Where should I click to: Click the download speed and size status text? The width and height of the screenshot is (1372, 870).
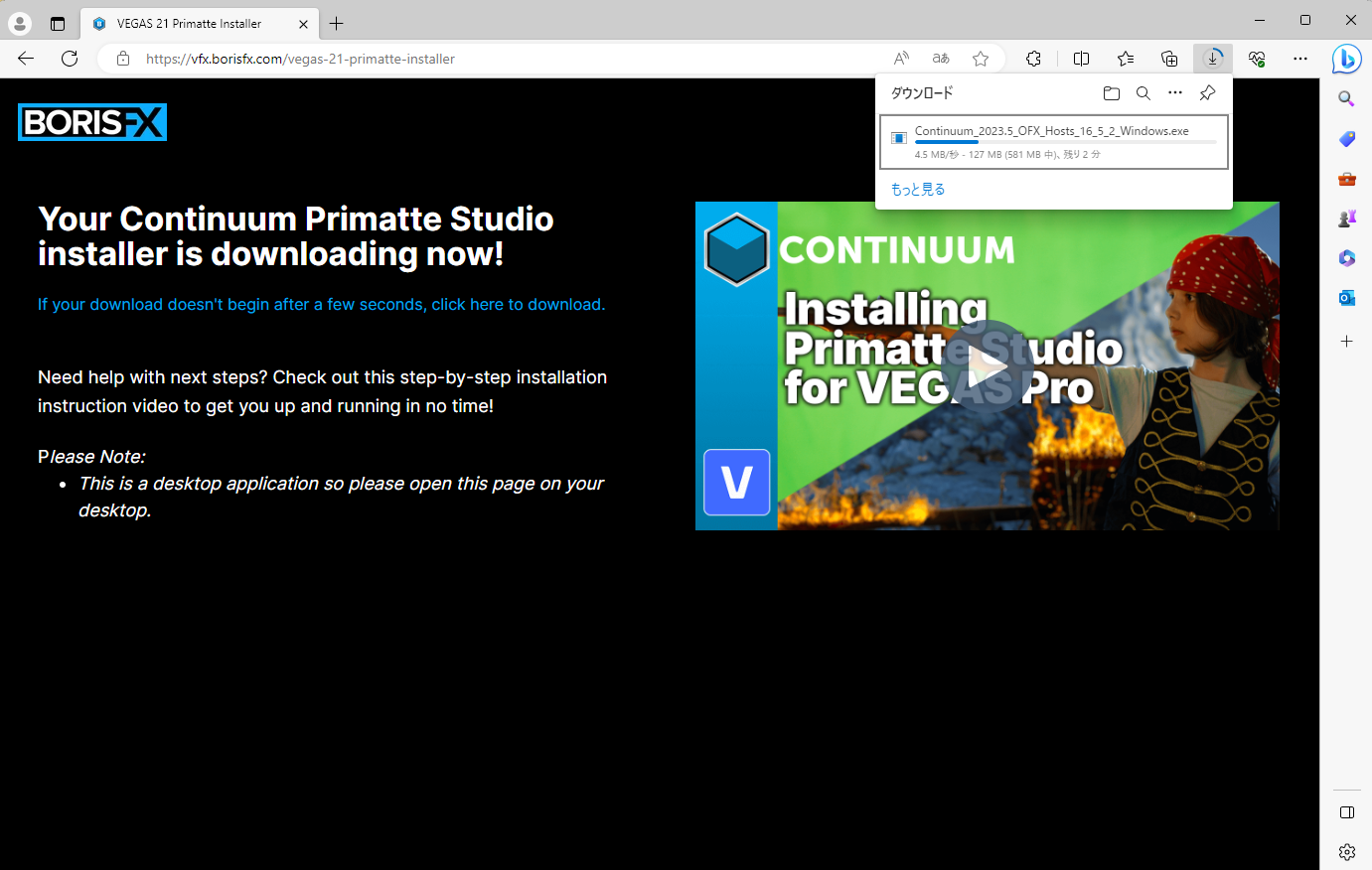pos(1007,155)
